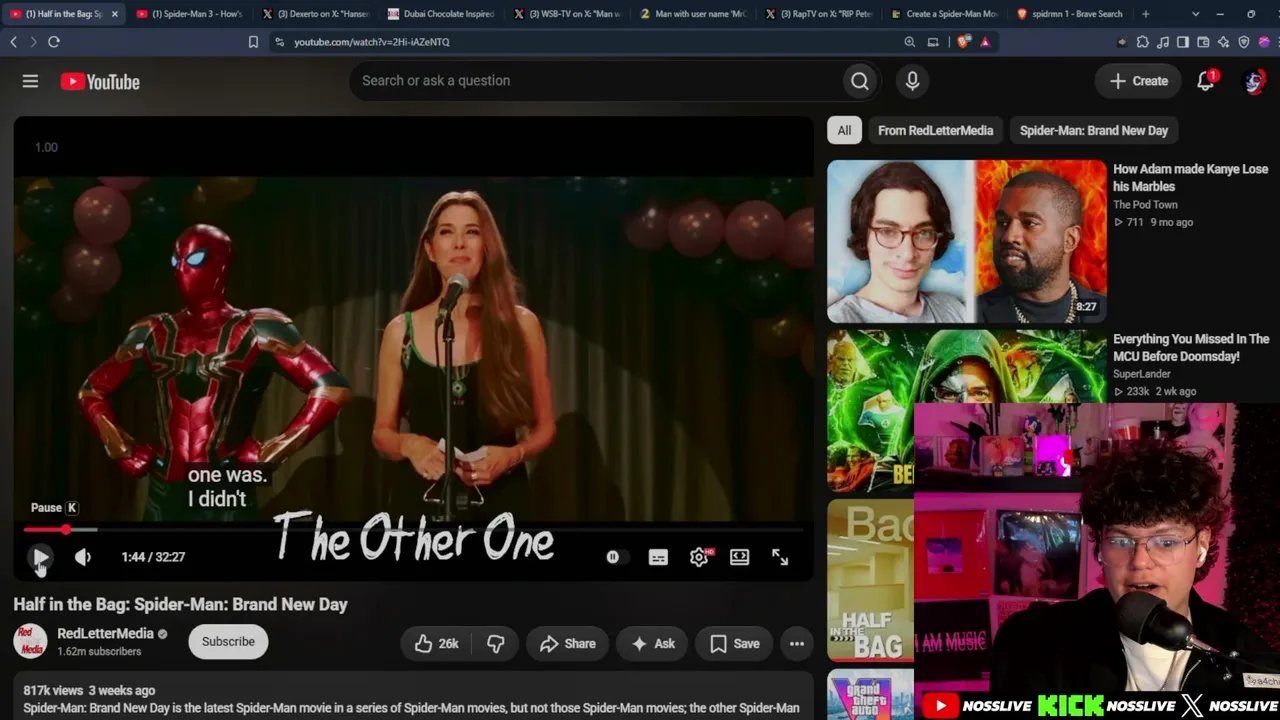
Task: Close the active Half in the Bag tab
Action: [114, 14]
